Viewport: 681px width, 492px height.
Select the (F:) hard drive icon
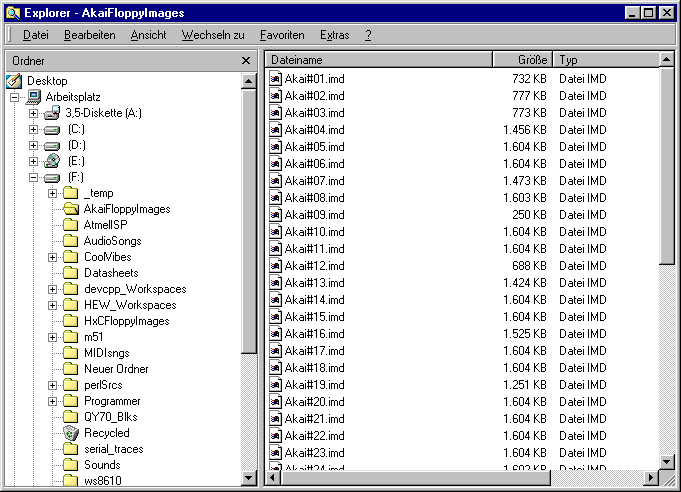[x=52, y=178]
